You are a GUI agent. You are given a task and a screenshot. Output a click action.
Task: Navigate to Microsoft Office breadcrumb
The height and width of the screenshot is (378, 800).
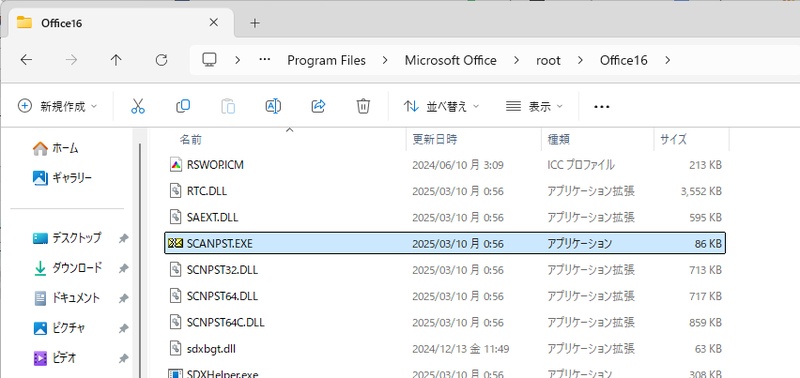451,60
